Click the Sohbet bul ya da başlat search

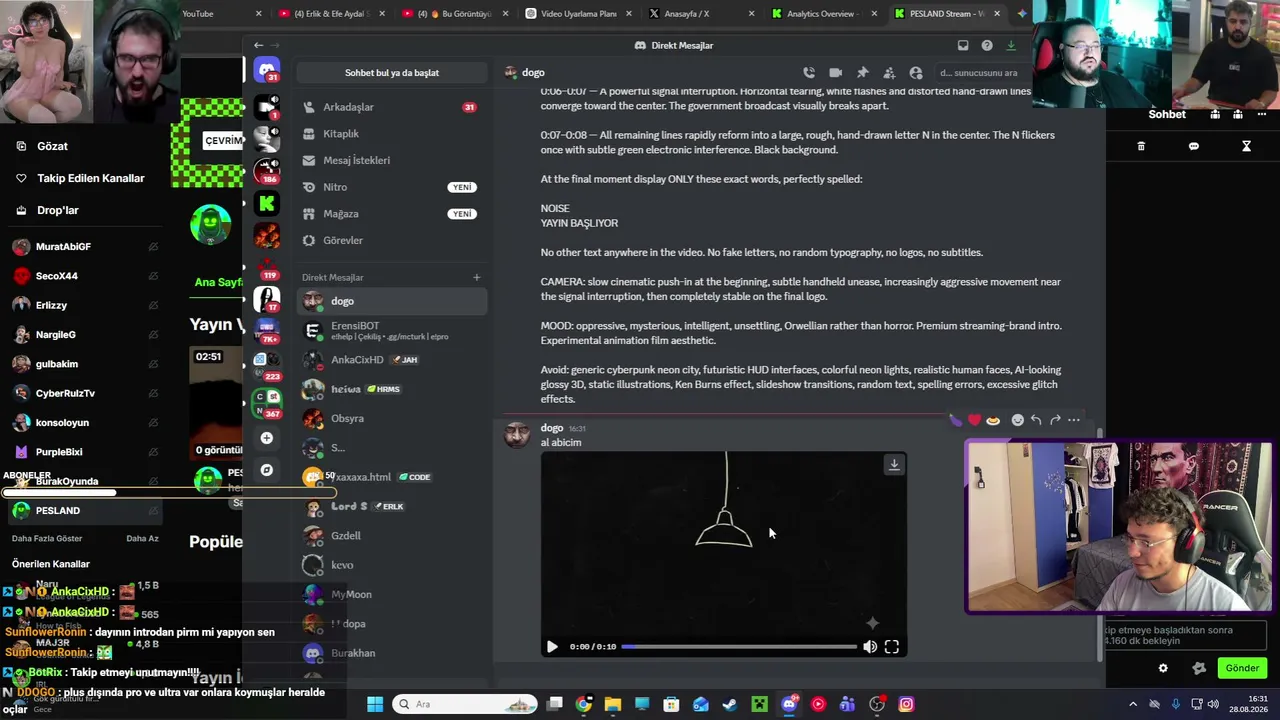(x=392, y=73)
